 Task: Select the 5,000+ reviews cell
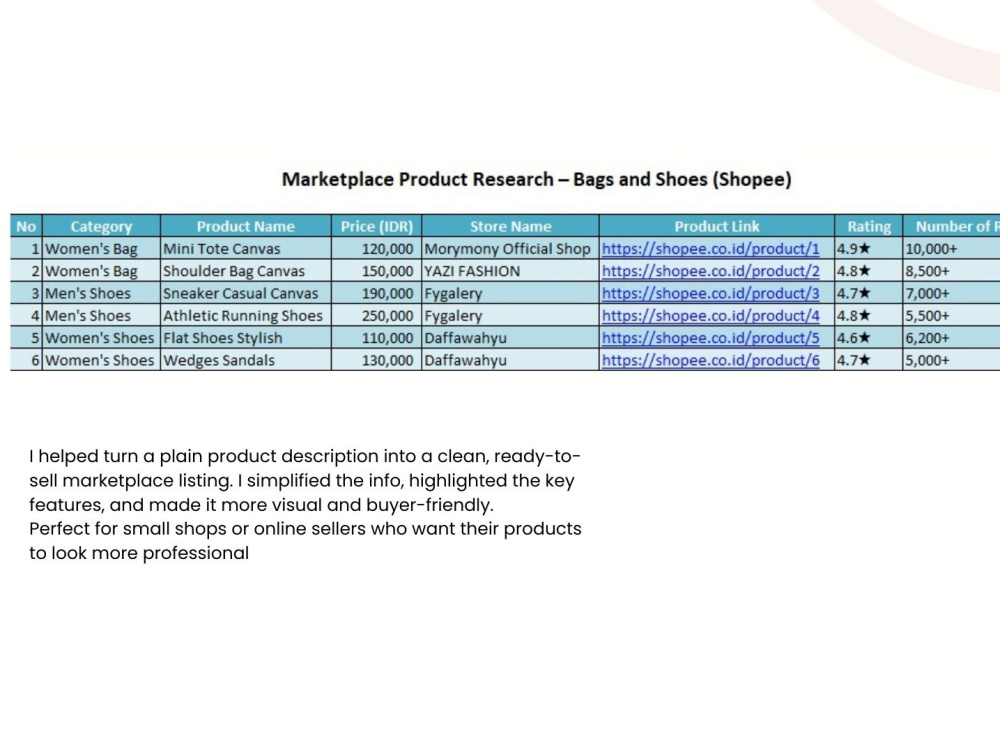pos(952,360)
